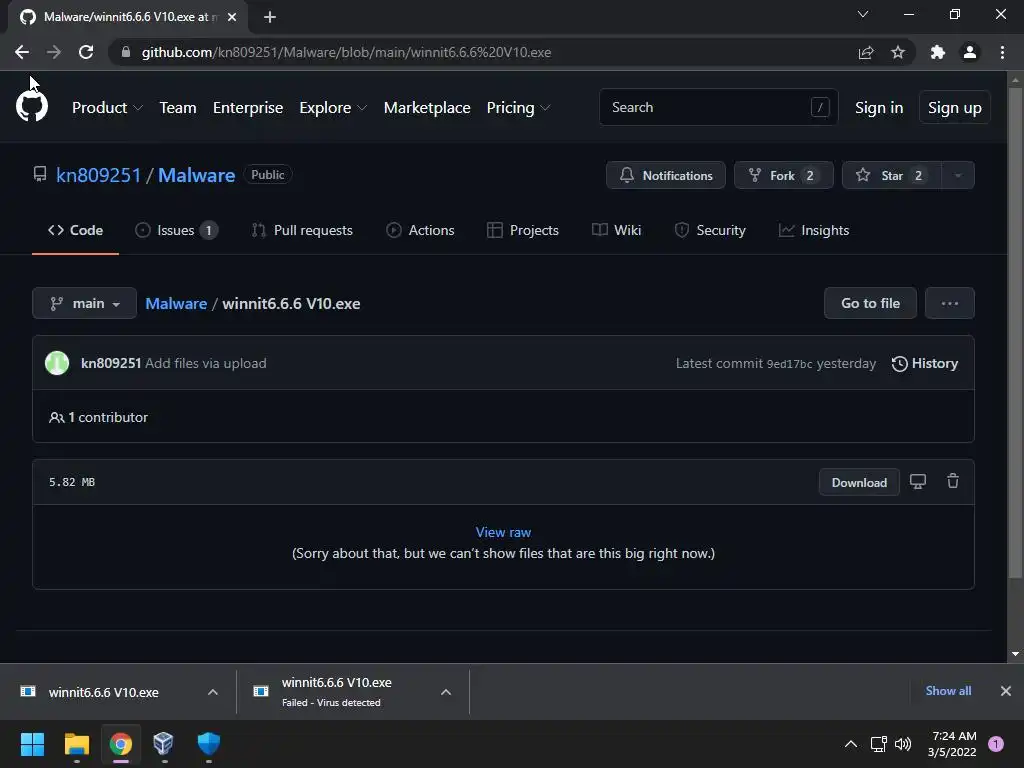
Task: Click the commit hash 9ed17bc
Action: (790, 364)
